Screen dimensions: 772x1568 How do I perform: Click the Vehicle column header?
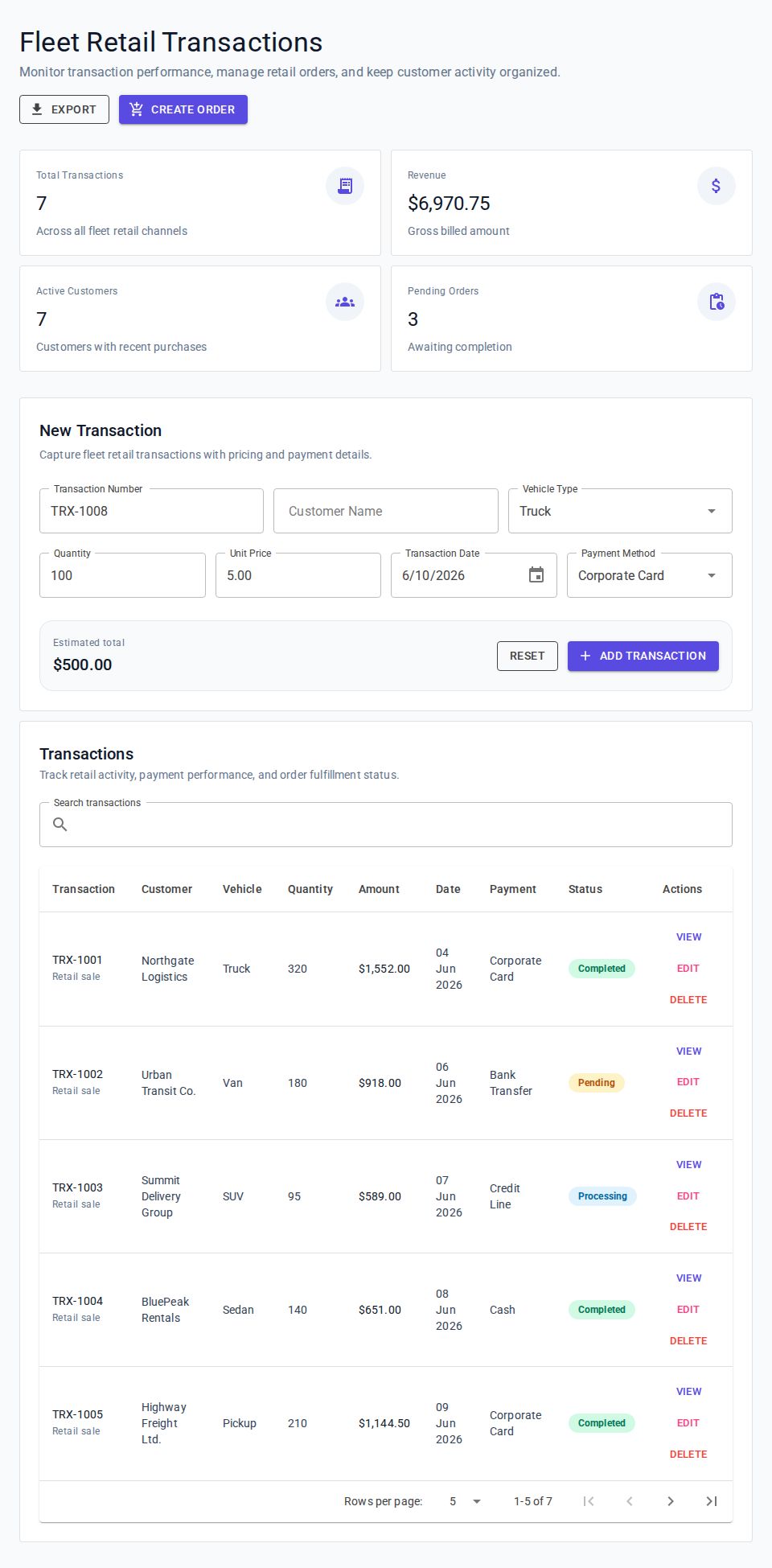coord(242,889)
